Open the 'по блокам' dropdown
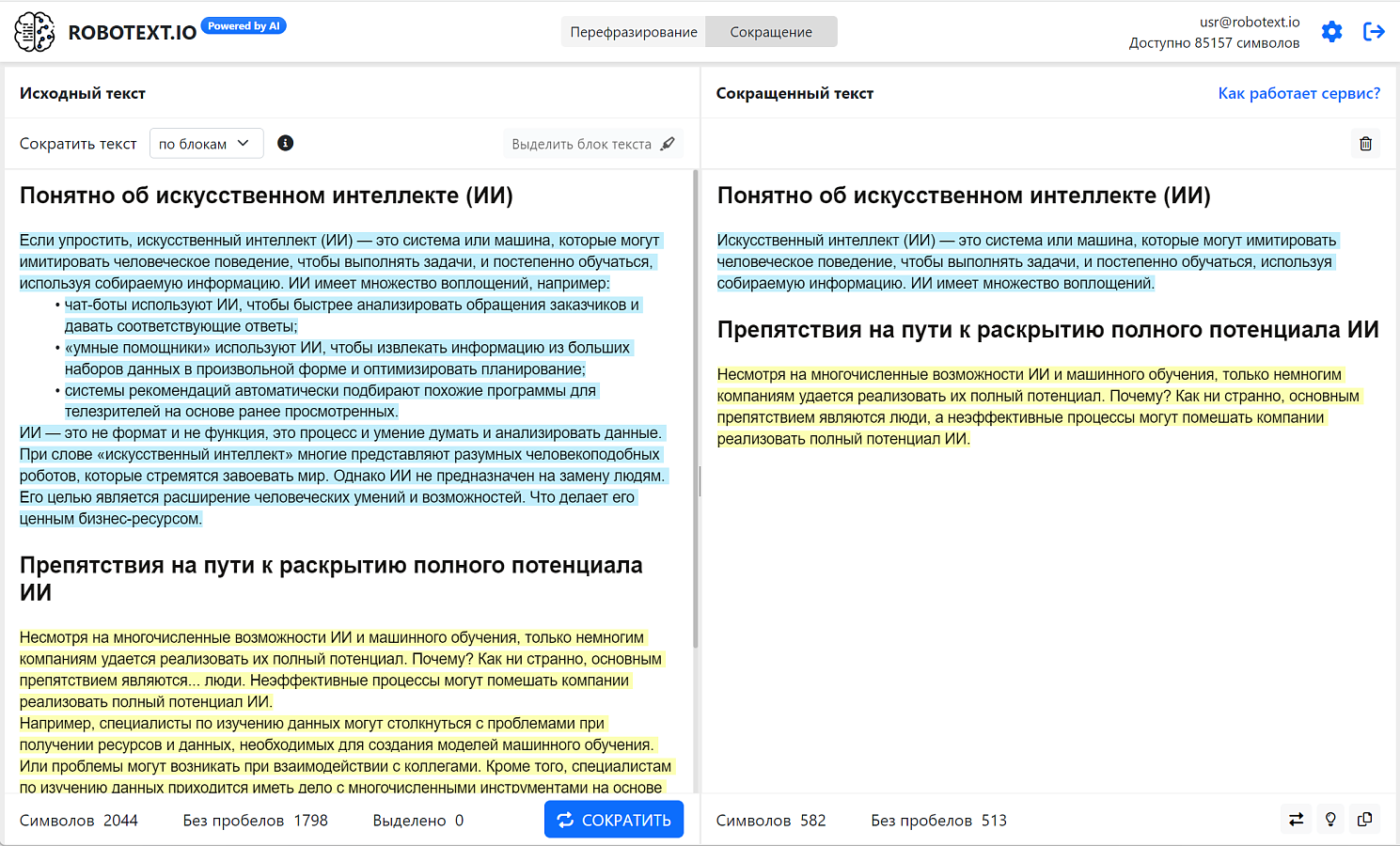Image resolution: width=1400 pixels, height=846 pixels. point(206,144)
